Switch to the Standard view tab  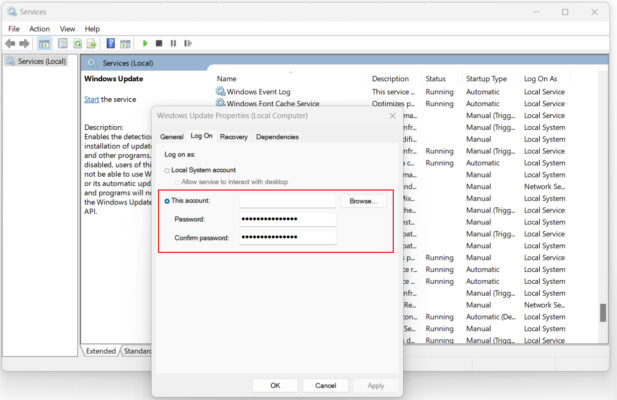coord(137,351)
